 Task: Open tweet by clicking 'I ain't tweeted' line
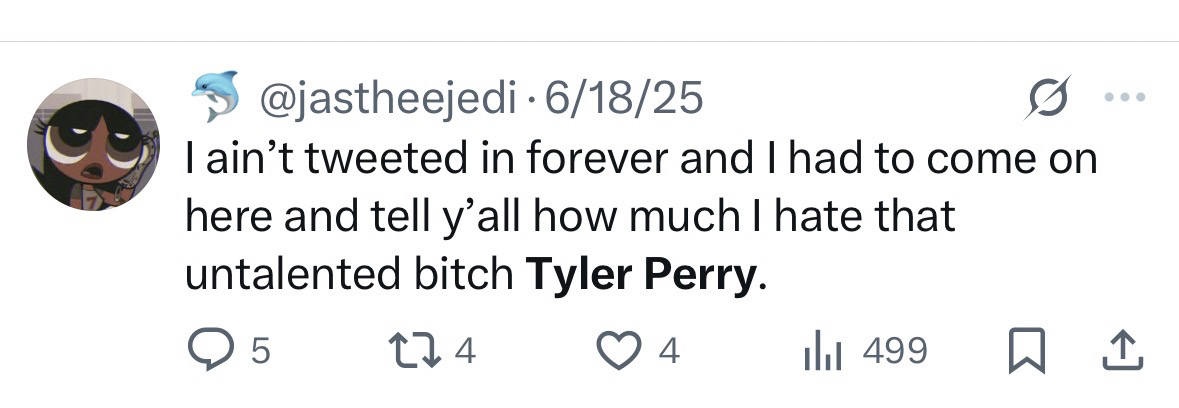tap(640, 159)
